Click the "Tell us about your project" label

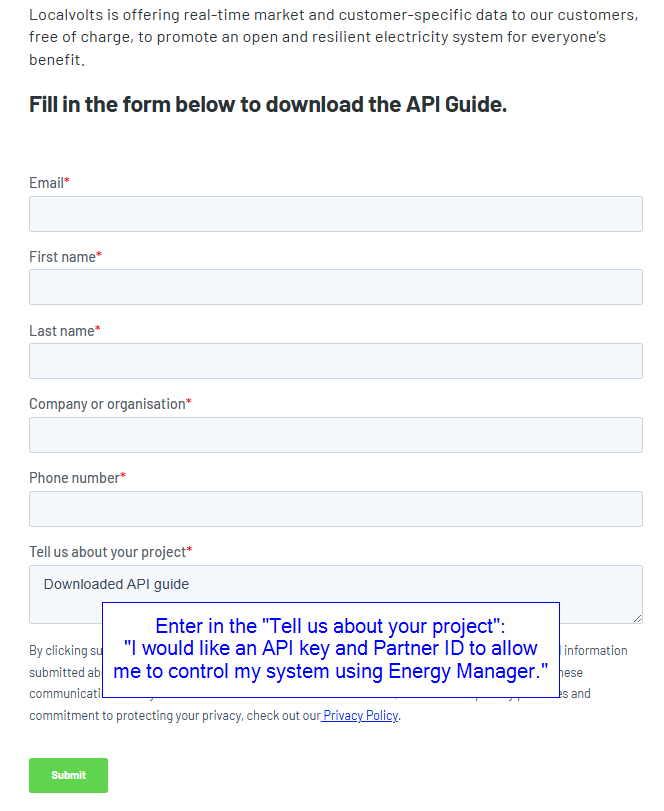pos(107,552)
